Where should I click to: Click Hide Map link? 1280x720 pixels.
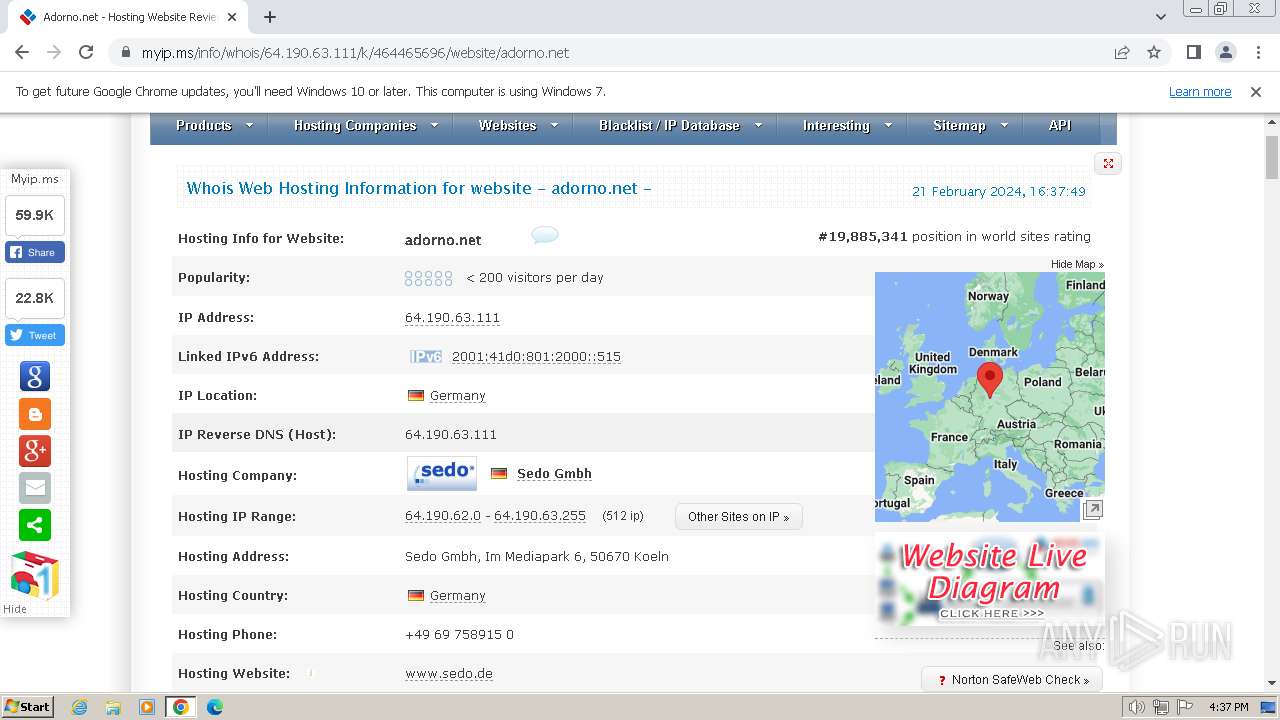(x=1077, y=264)
